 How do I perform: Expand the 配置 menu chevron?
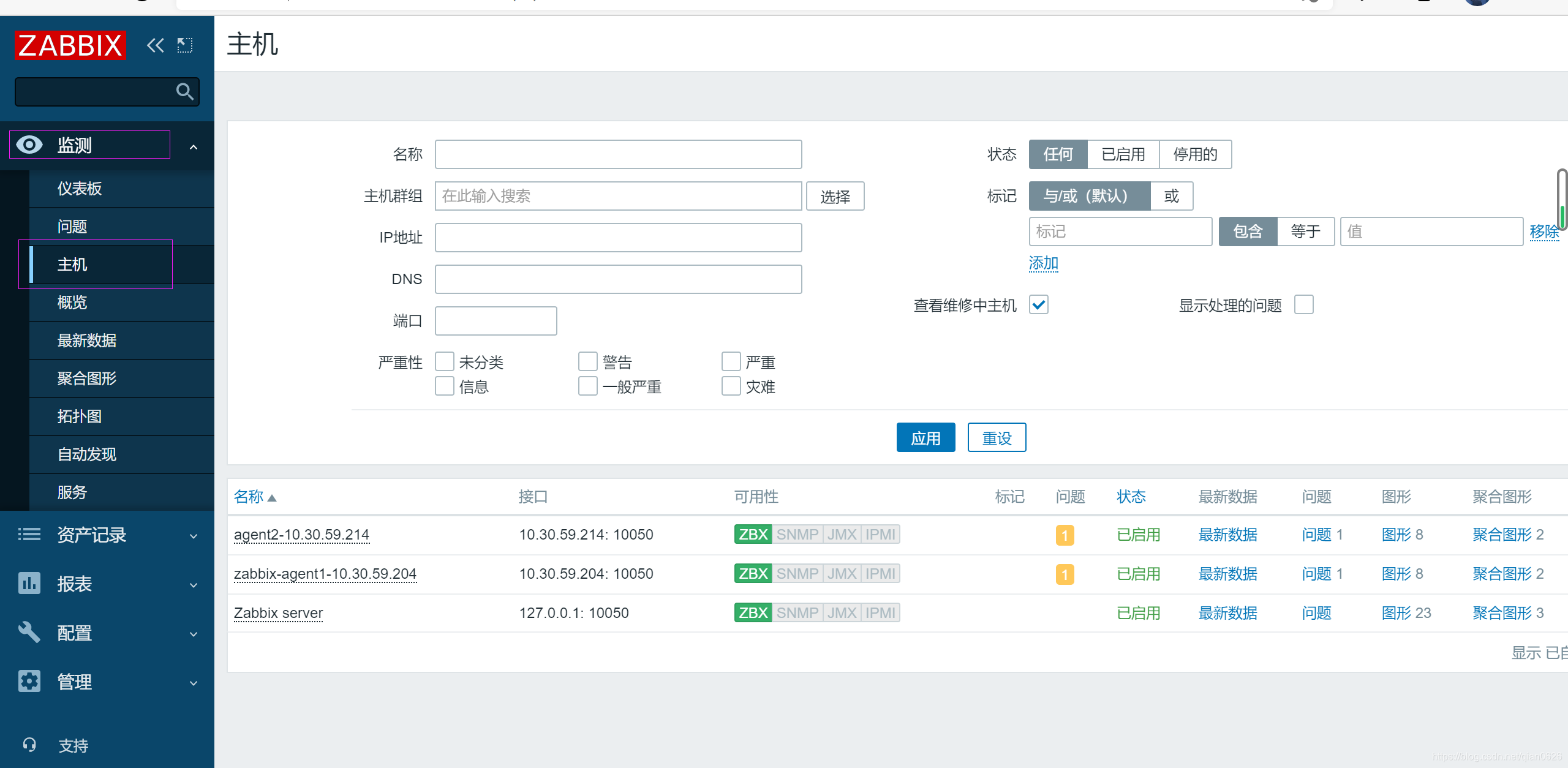coord(194,634)
